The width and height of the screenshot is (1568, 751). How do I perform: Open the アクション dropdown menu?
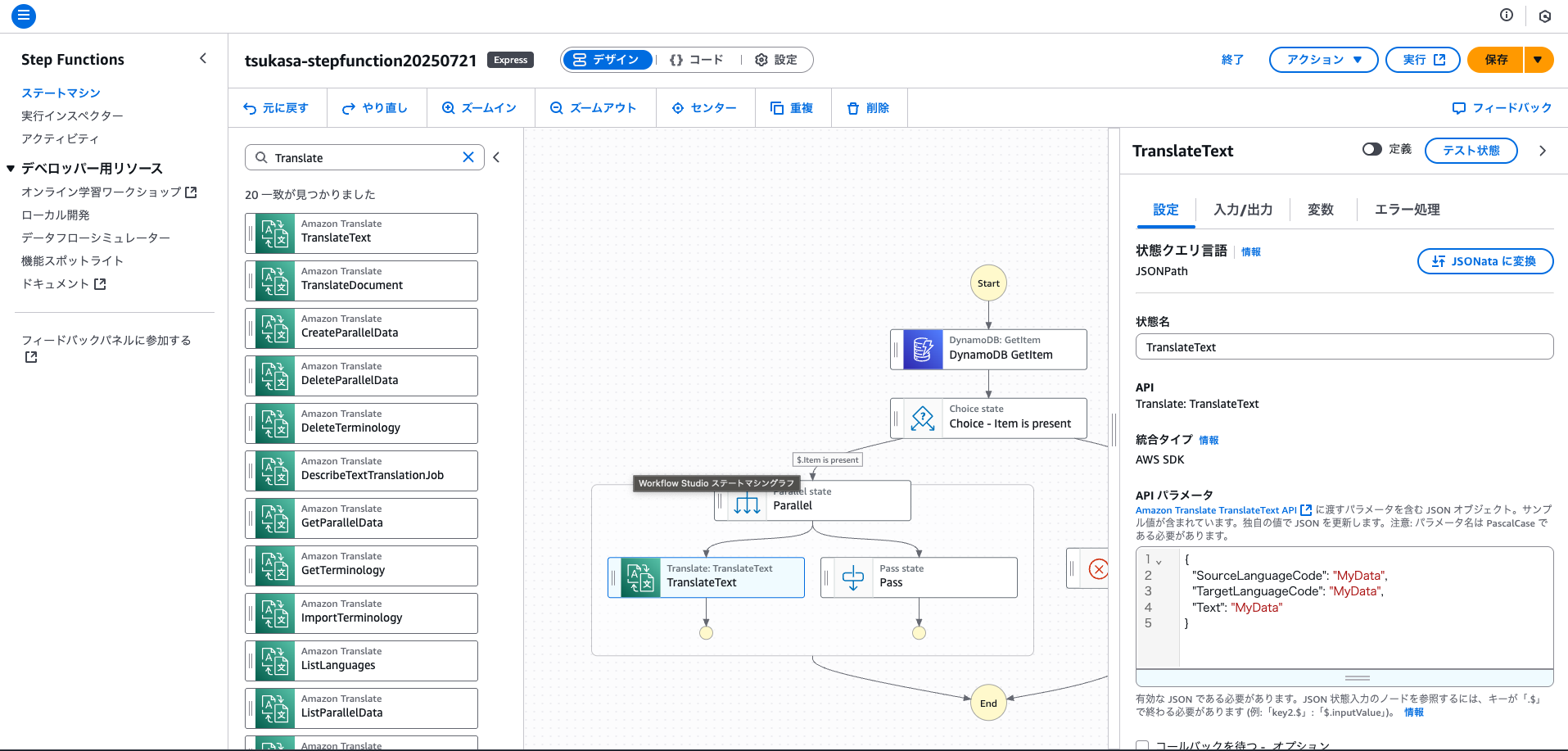click(1323, 60)
